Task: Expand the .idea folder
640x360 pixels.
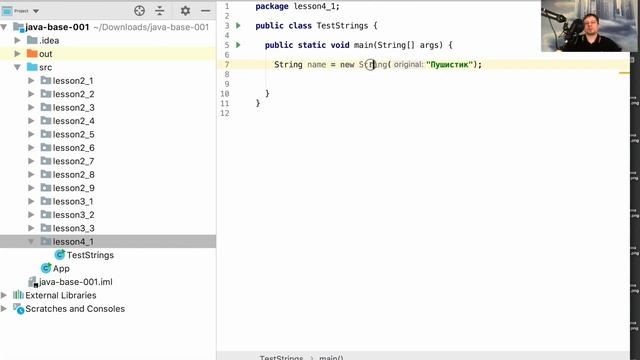Action: click(18, 40)
